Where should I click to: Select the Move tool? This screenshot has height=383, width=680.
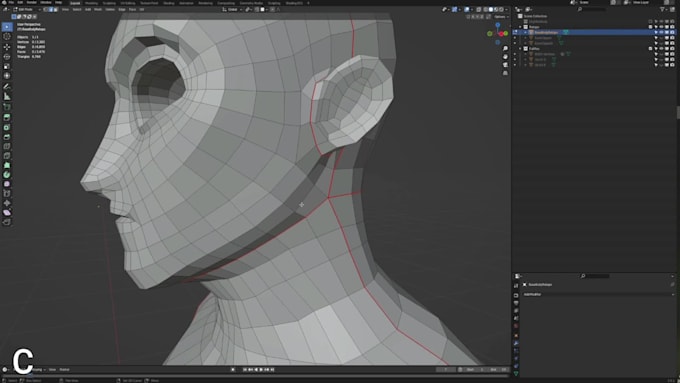tap(7, 47)
